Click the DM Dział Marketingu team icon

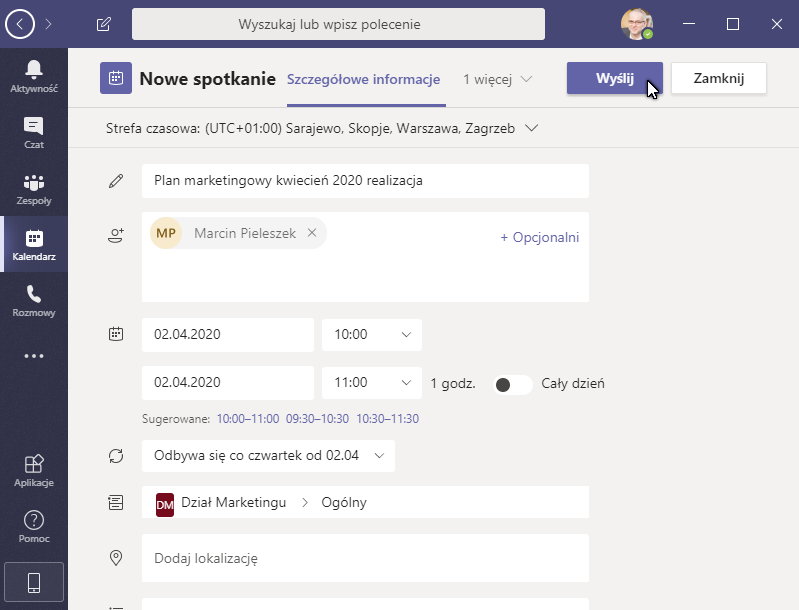(165, 505)
